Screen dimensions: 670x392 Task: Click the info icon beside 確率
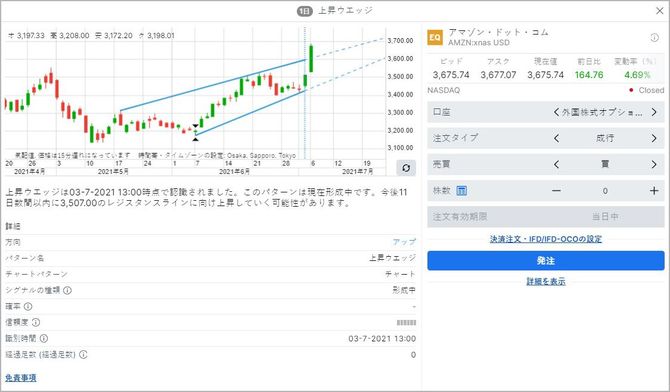coord(28,307)
